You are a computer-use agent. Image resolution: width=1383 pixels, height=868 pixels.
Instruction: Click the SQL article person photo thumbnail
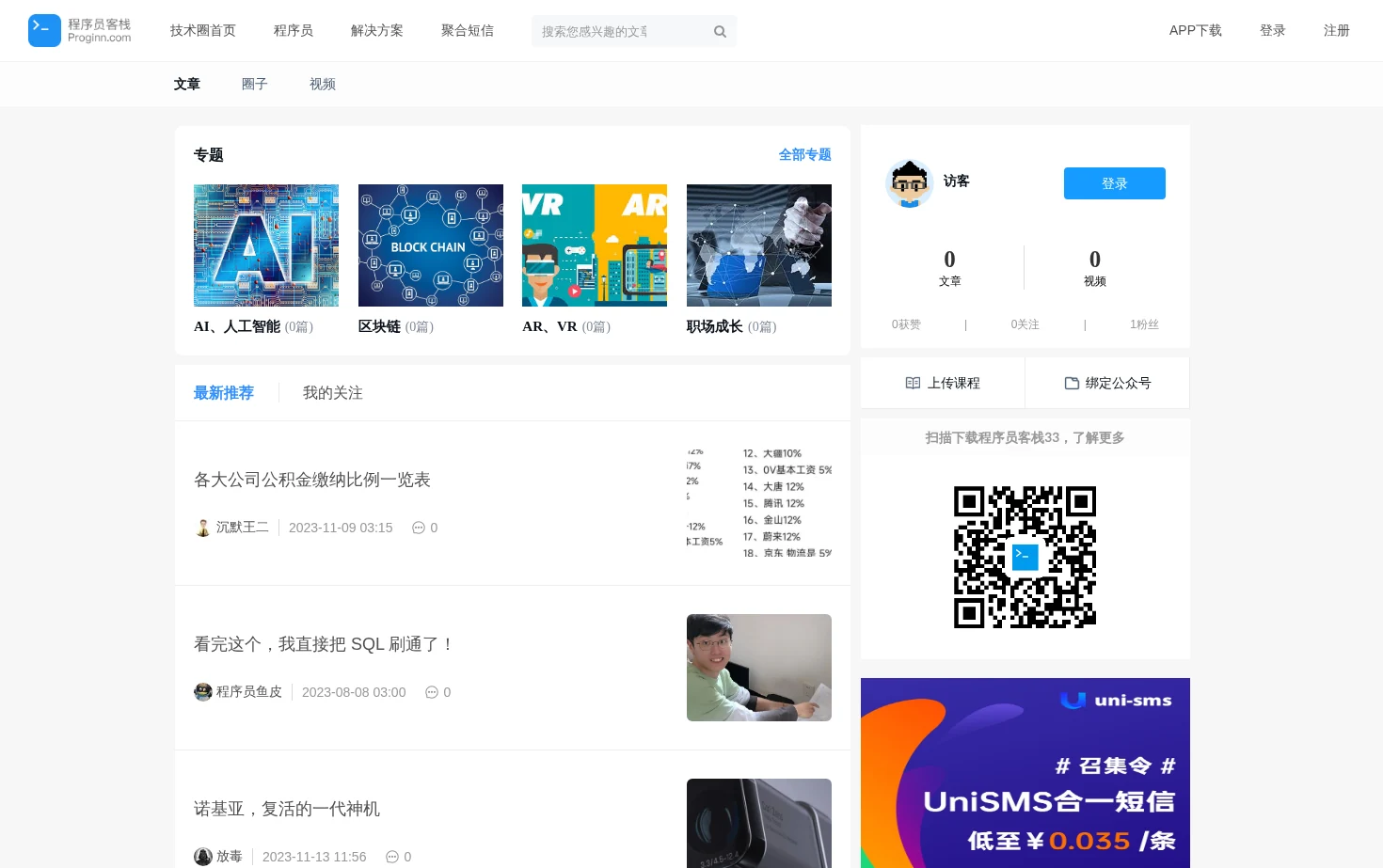pos(759,668)
